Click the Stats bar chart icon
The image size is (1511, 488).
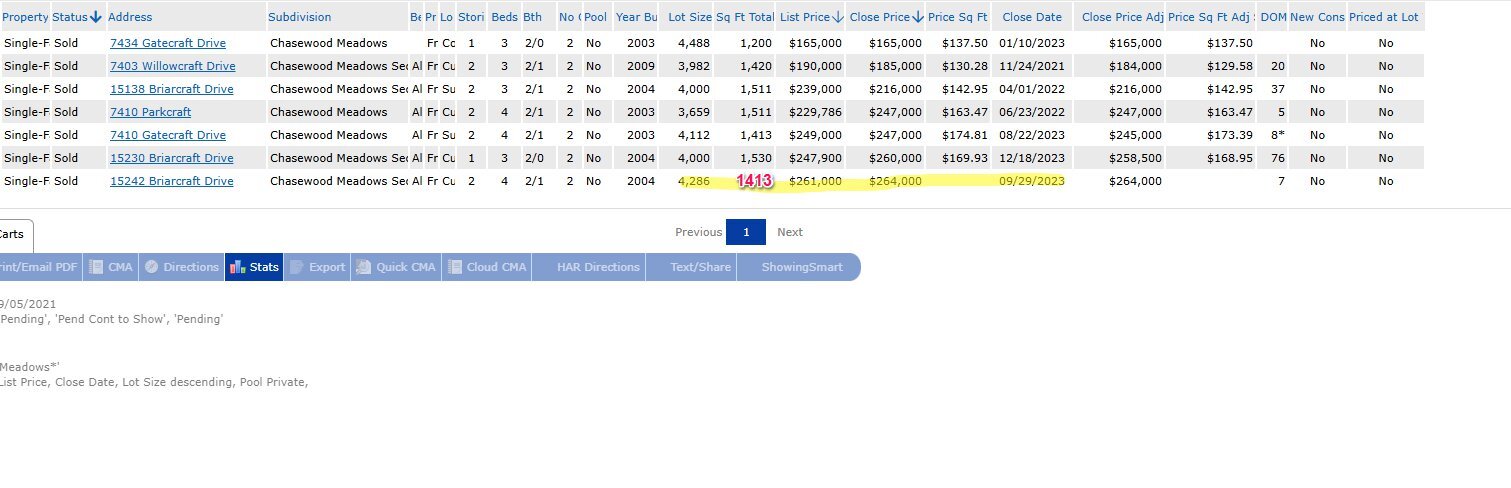click(237, 267)
